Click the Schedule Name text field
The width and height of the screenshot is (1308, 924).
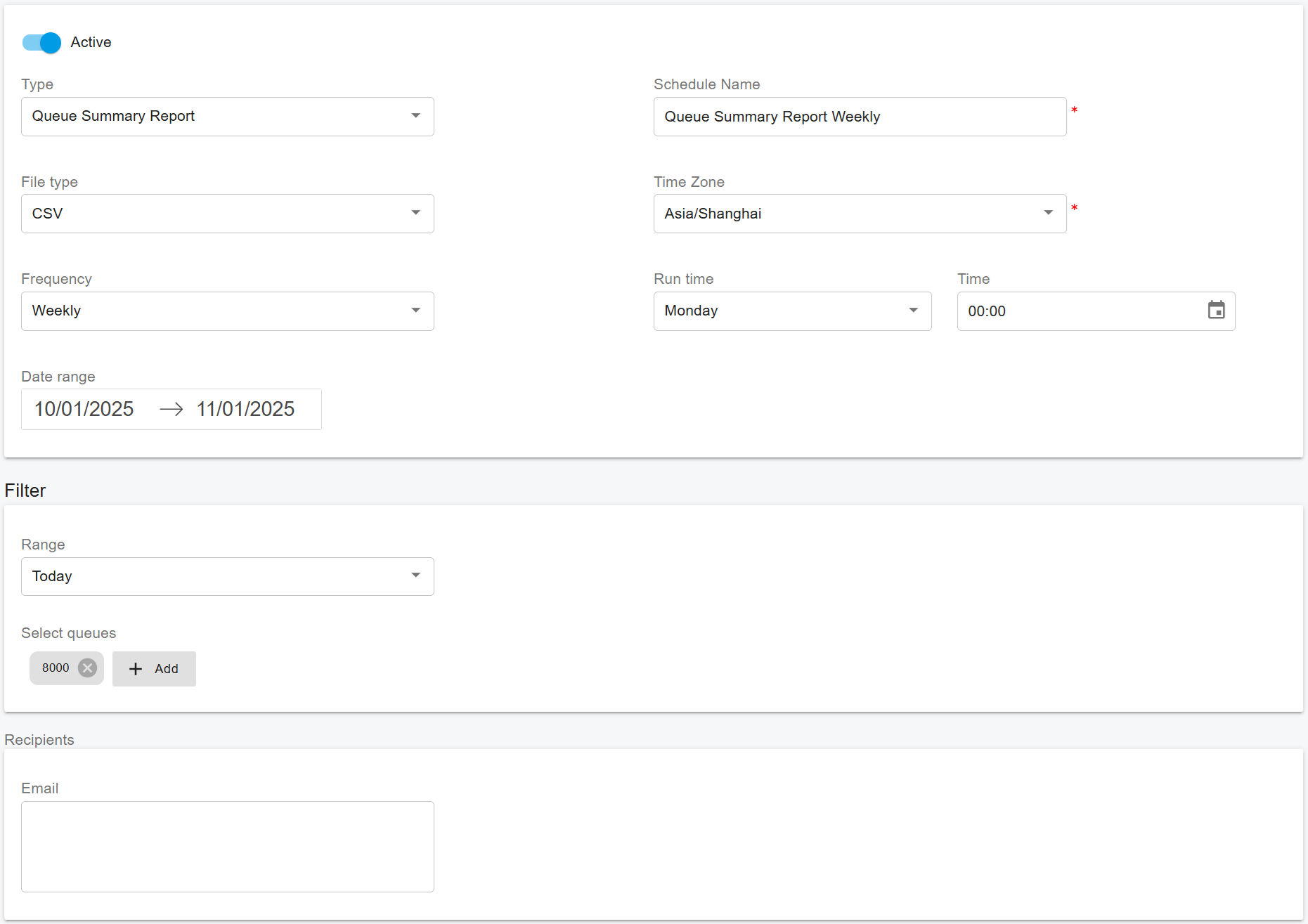pyautogui.click(x=859, y=117)
